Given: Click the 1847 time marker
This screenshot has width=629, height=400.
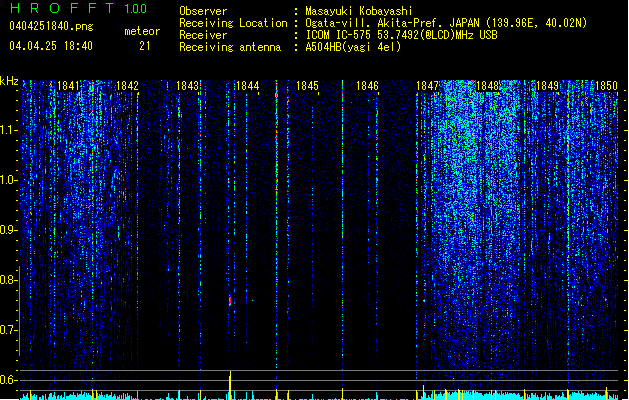Looking at the screenshot, I should pos(428,86).
